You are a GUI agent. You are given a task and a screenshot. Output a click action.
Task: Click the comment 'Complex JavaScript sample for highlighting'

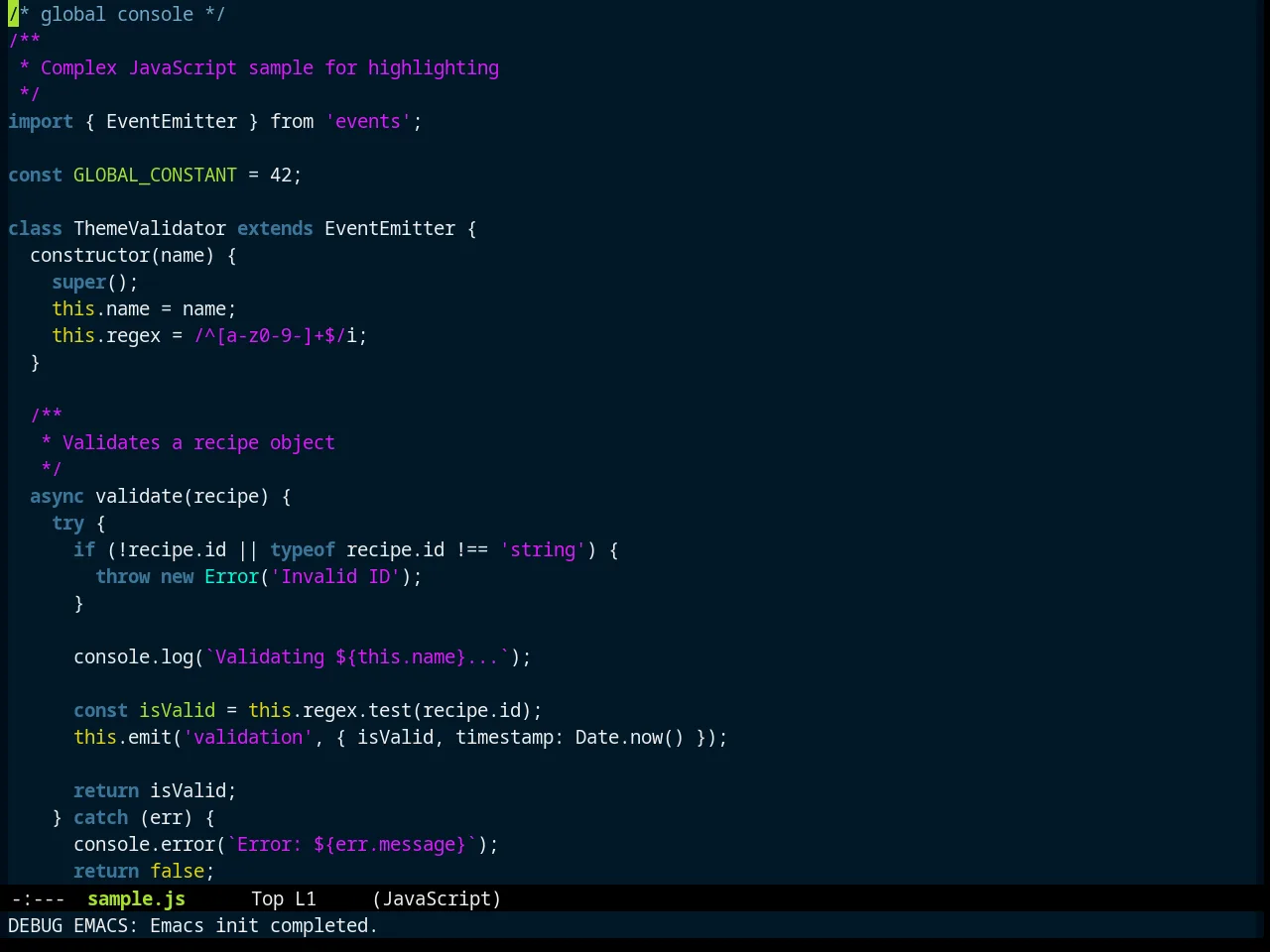pos(270,67)
